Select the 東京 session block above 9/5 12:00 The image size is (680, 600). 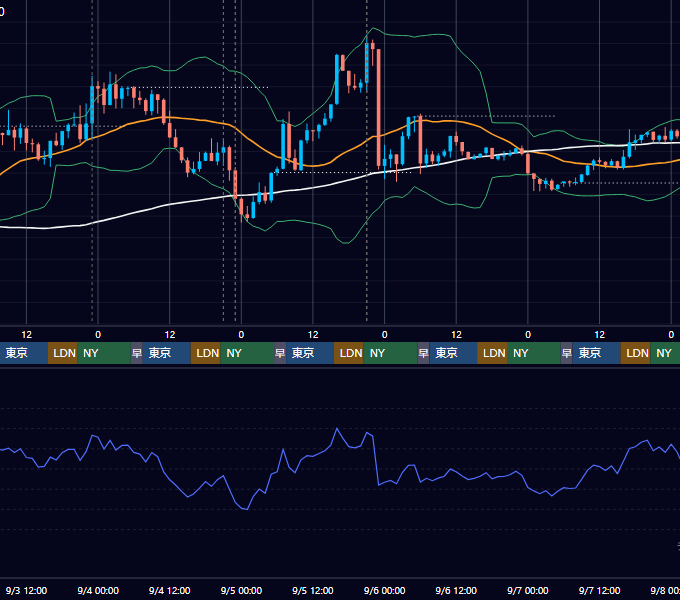pyautogui.click(x=310, y=353)
